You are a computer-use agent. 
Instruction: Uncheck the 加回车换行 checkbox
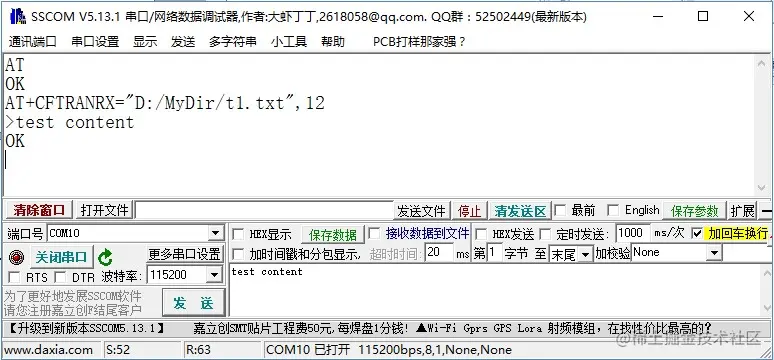pyautogui.click(x=697, y=233)
